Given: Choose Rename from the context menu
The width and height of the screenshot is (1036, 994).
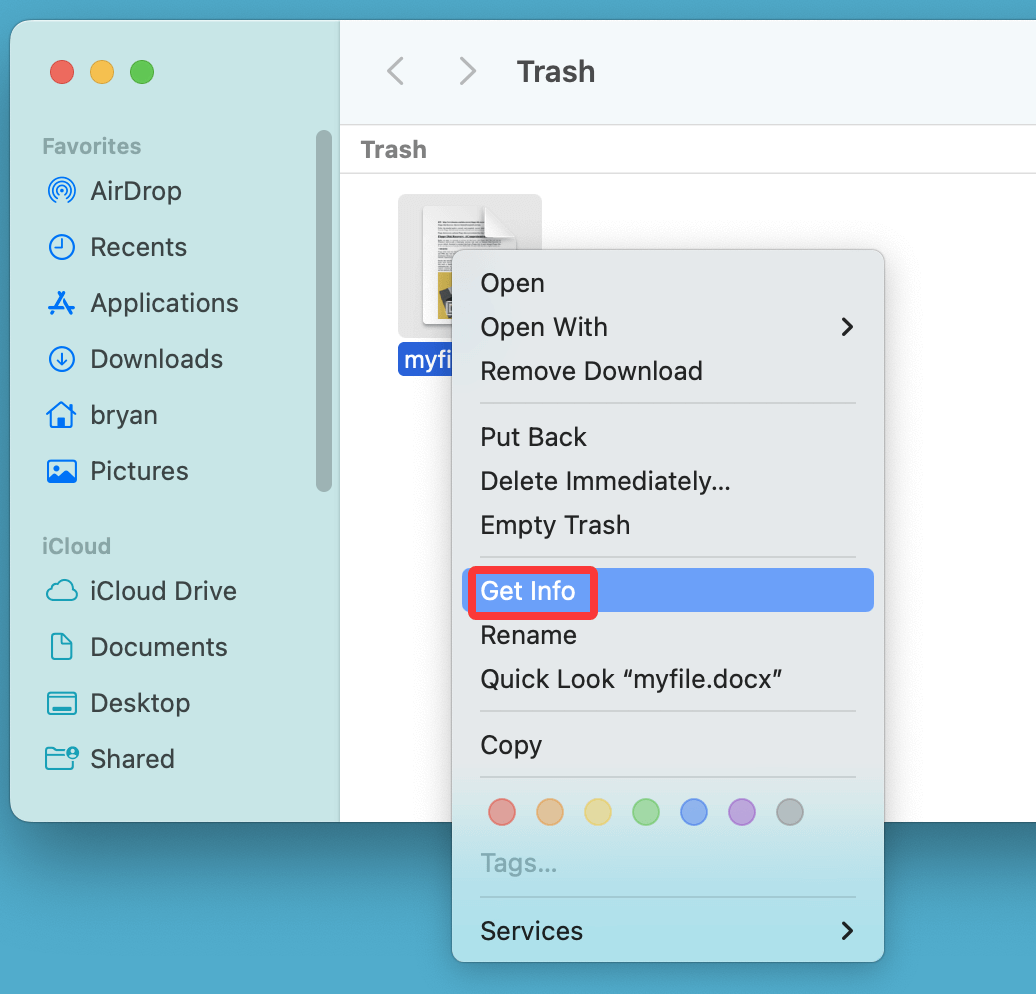Looking at the screenshot, I should [529, 635].
